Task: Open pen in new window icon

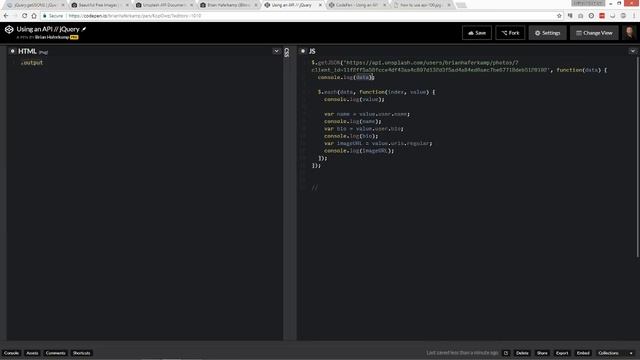Action: [x=506, y=353]
